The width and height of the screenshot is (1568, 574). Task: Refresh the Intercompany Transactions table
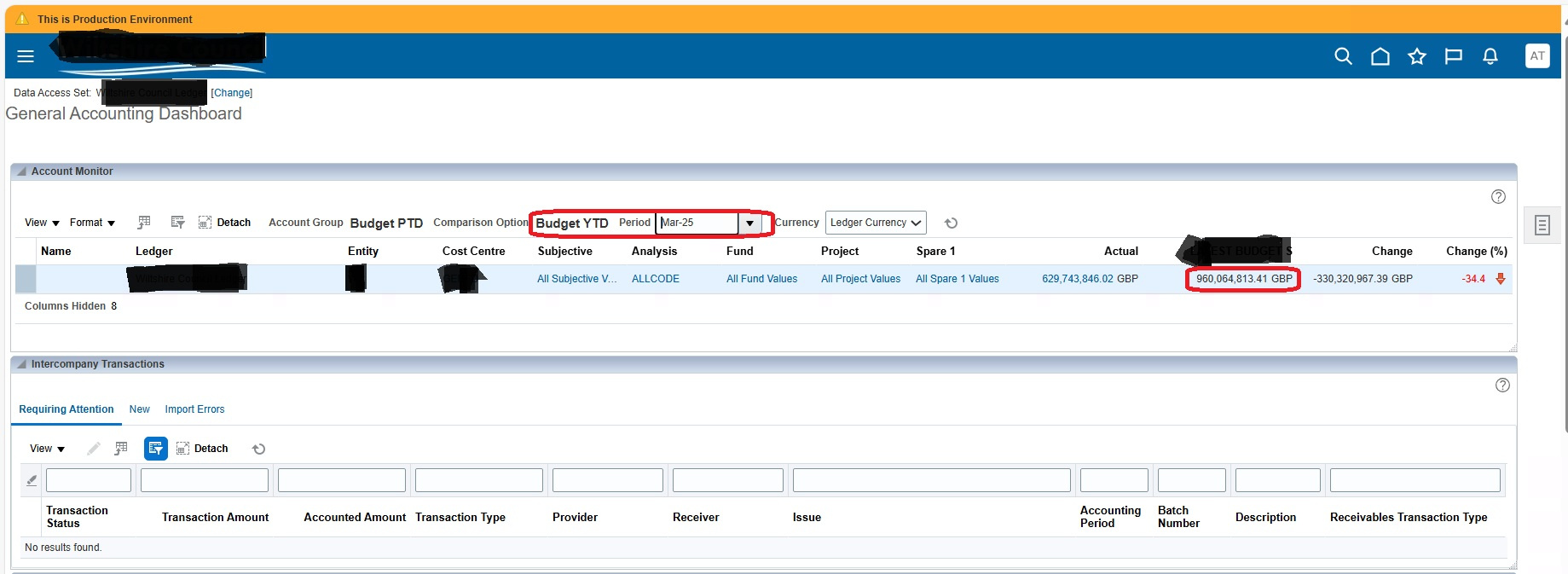(x=259, y=449)
